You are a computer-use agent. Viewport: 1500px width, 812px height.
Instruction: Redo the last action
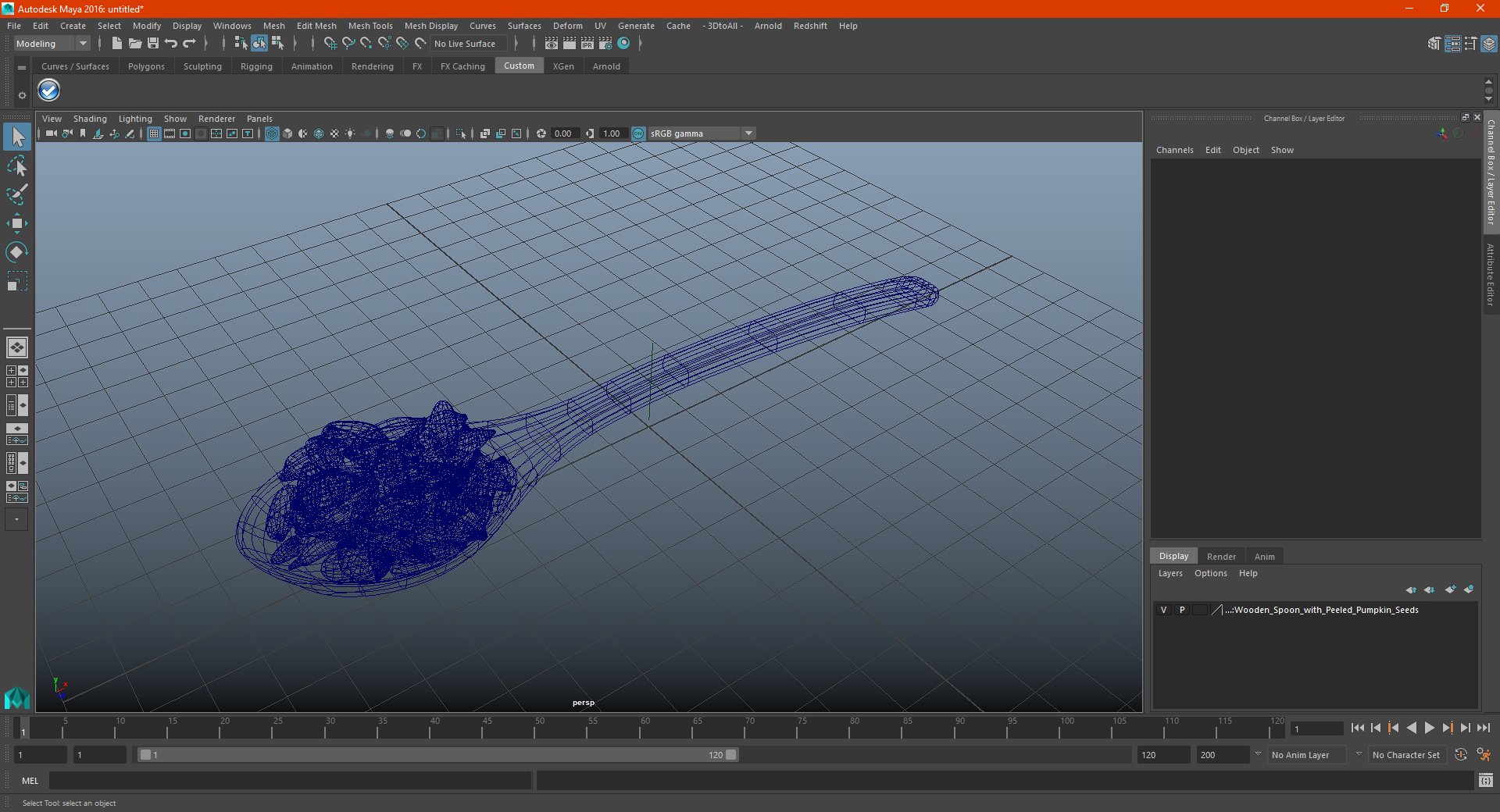tap(189, 44)
